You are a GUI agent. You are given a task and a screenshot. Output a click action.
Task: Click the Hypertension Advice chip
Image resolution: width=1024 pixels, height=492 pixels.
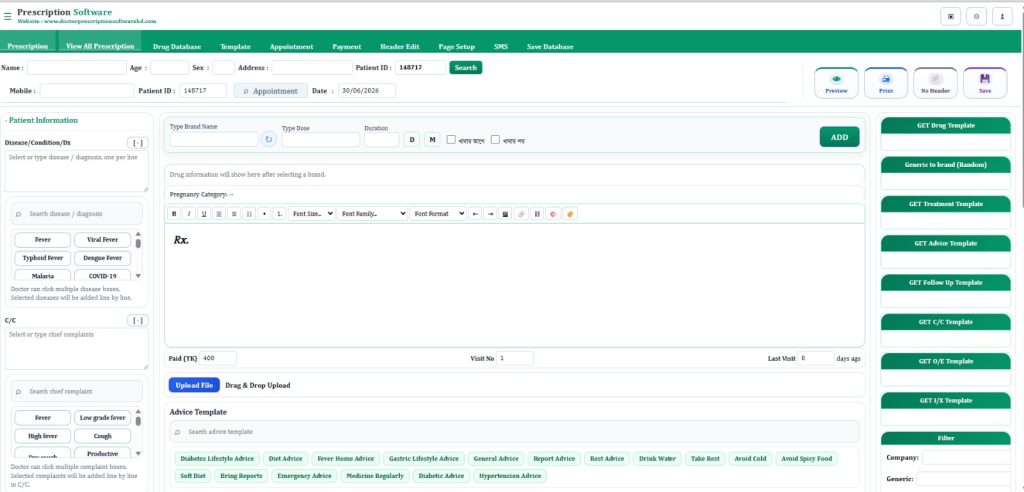(510, 476)
